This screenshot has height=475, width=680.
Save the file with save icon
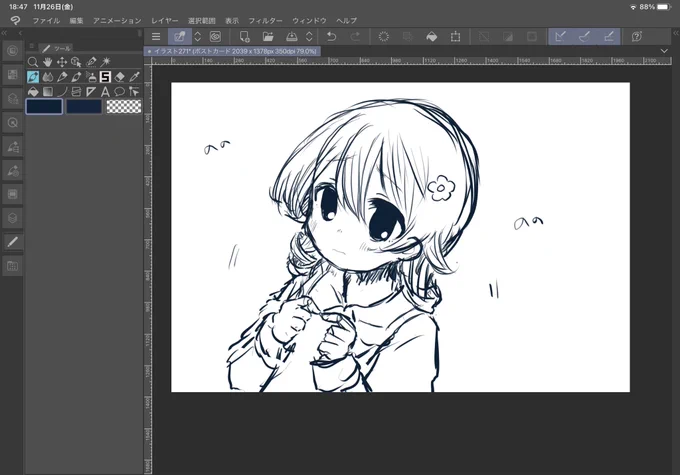(x=291, y=36)
